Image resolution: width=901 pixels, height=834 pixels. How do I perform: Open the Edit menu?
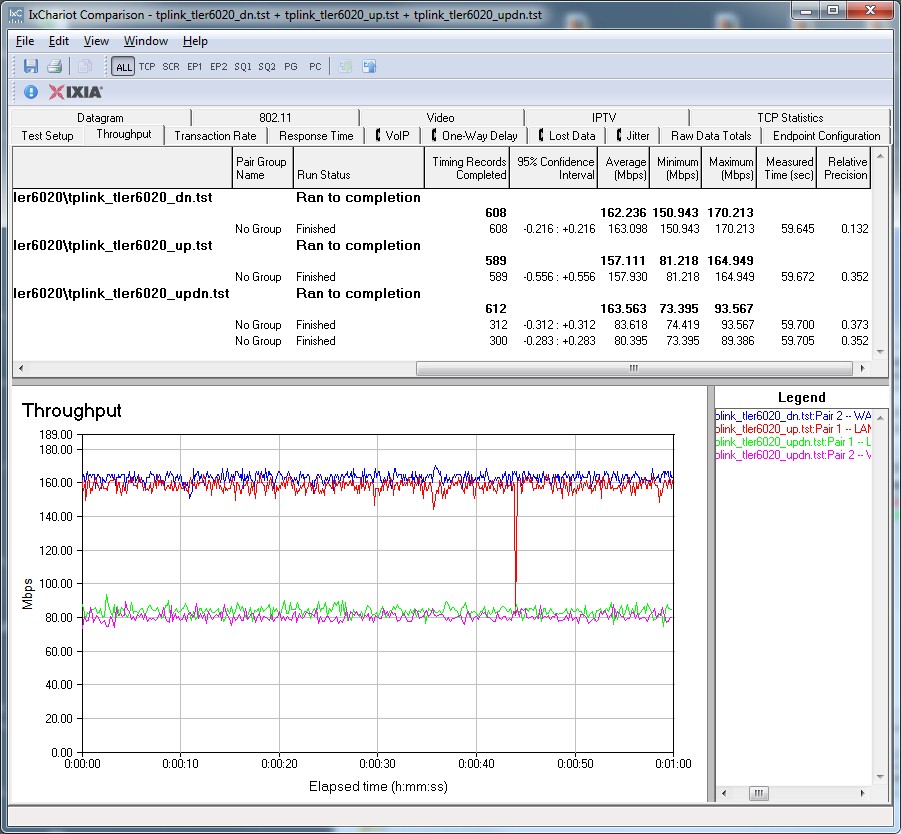click(x=59, y=41)
